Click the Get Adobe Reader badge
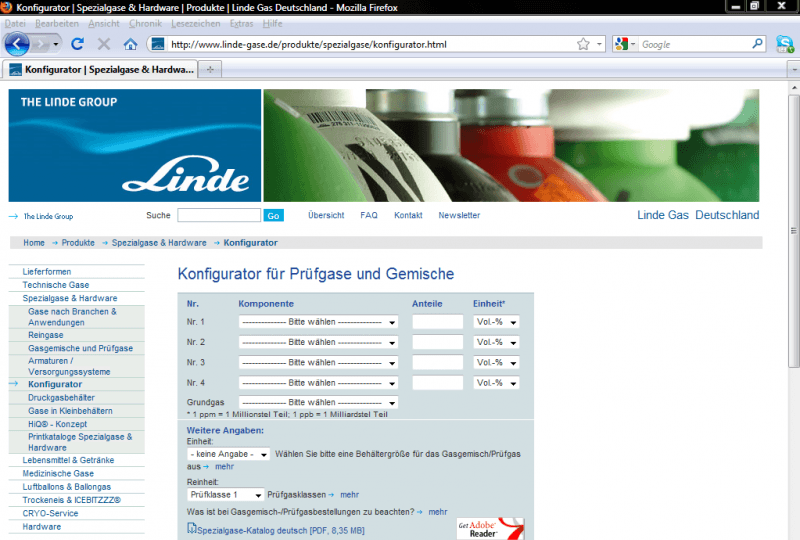Screen dimensions: 800x540 click(490, 529)
